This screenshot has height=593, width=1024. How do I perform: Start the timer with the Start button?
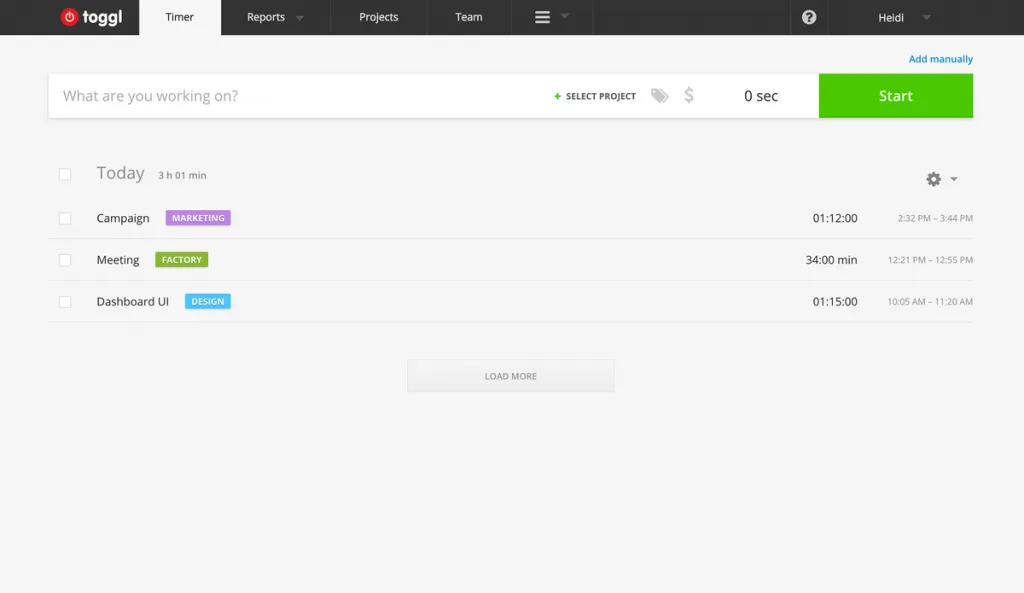click(895, 96)
